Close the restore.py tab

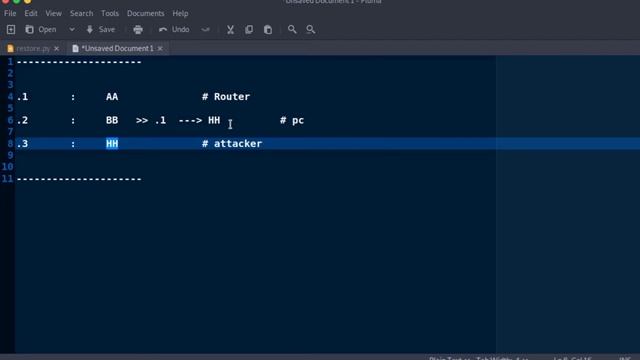[x=56, y=49]
